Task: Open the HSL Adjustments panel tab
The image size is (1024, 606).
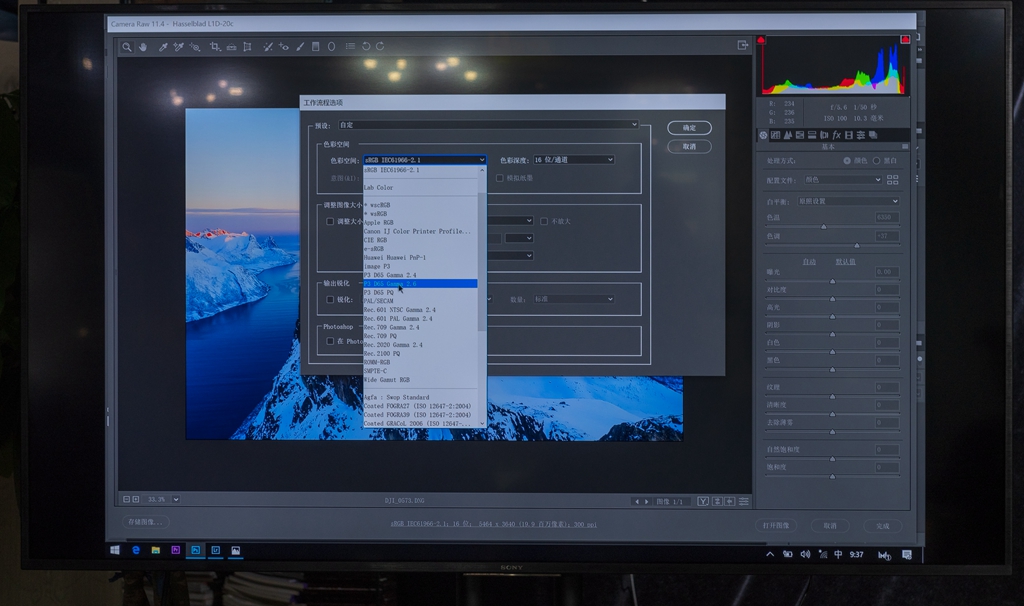Action: tap(800, 135)
